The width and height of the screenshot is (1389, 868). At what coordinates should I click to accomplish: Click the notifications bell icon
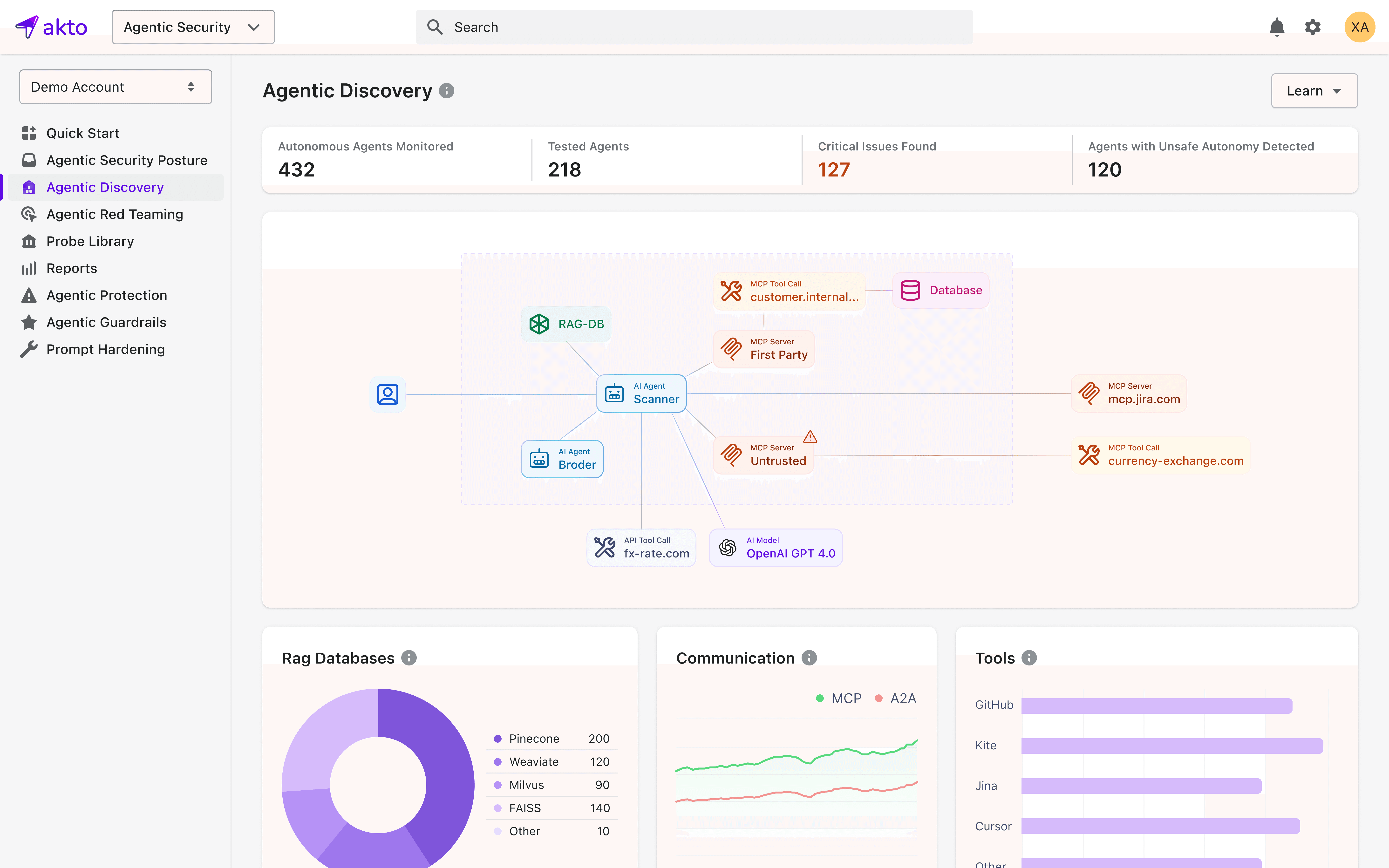tap(1276, 27)
